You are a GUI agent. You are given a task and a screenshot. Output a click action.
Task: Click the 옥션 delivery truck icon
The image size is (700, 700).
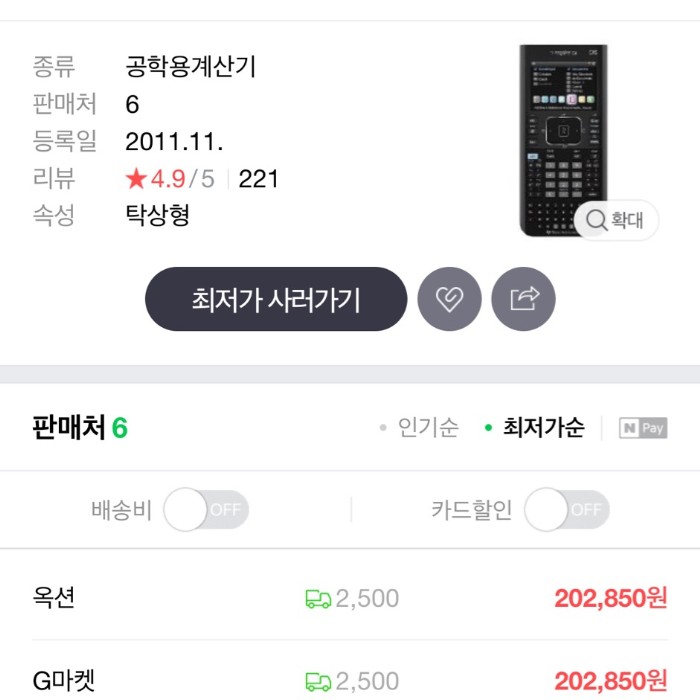pyautogui.click(x=318, y=599)
